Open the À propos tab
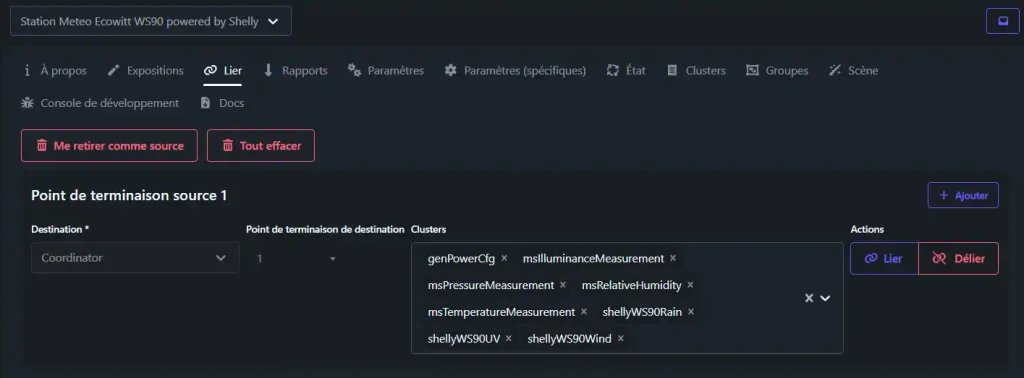 (54, 71)
